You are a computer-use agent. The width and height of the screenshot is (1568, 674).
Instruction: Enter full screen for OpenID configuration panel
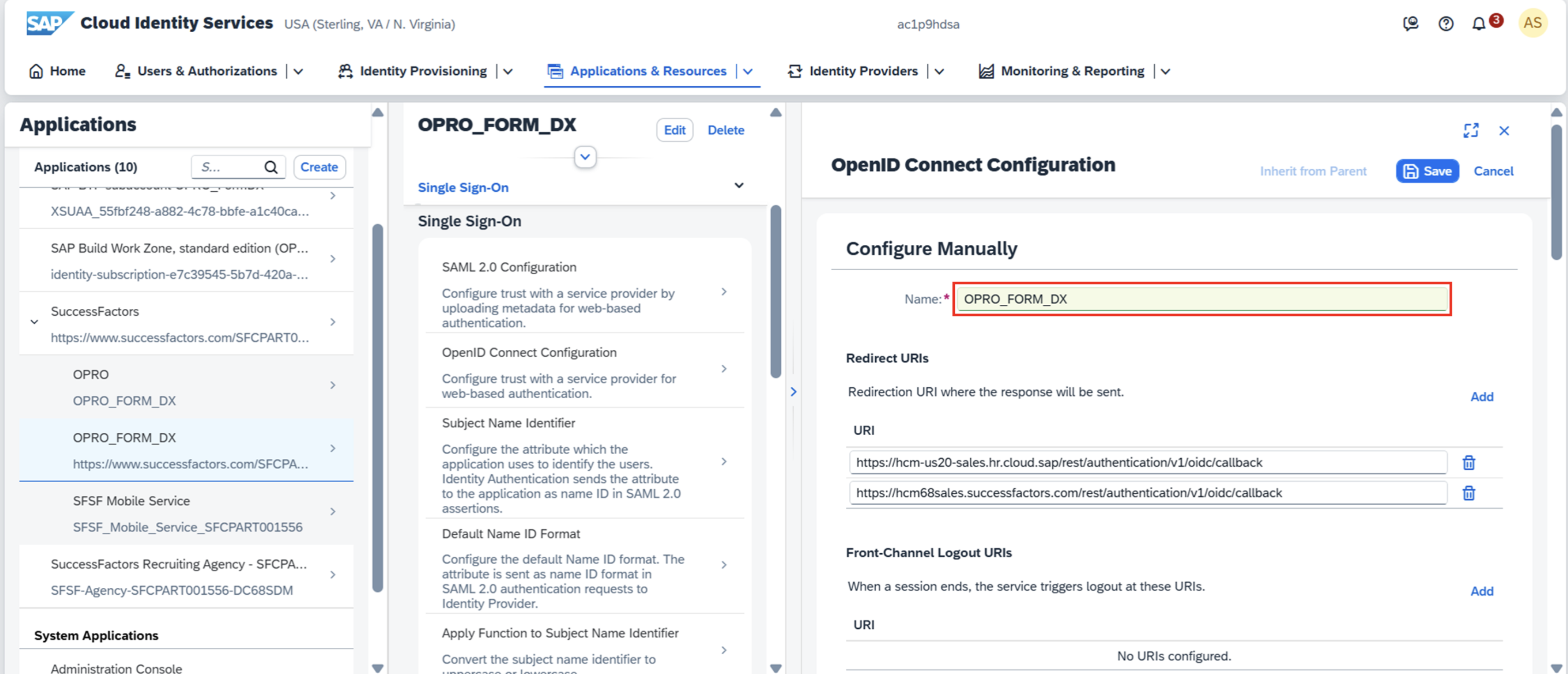click(1471, 130)
